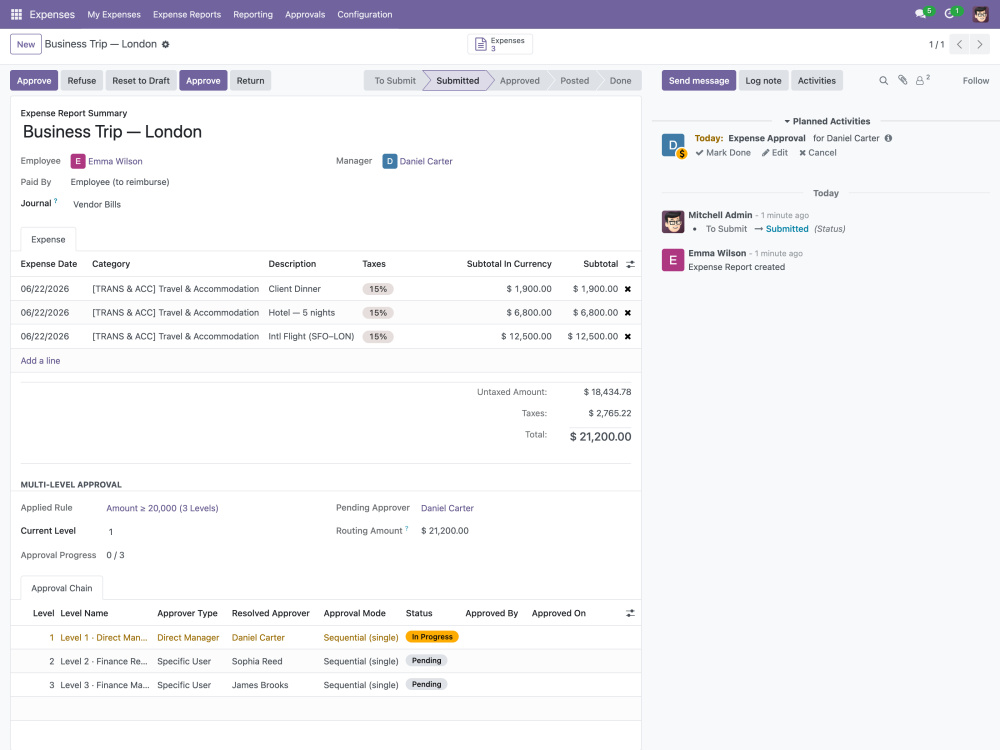
Task: Click Routing Amount help question mark
Action: tap(406, 529)
